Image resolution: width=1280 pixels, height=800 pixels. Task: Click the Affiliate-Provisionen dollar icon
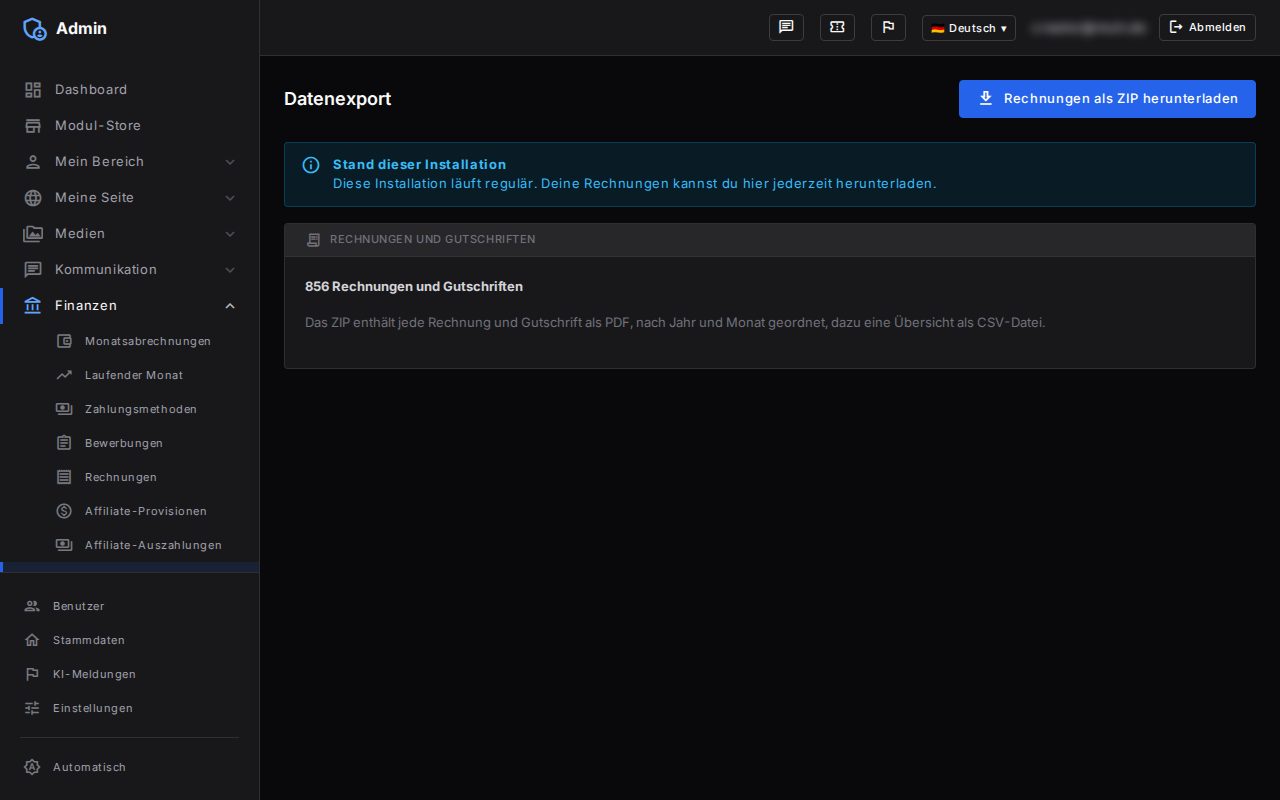point(64,511)
